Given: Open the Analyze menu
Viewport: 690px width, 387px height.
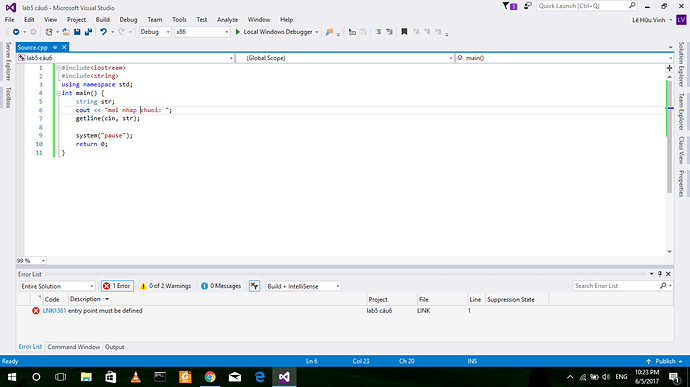Looking at the screenshot, I should tap(227, 20).
